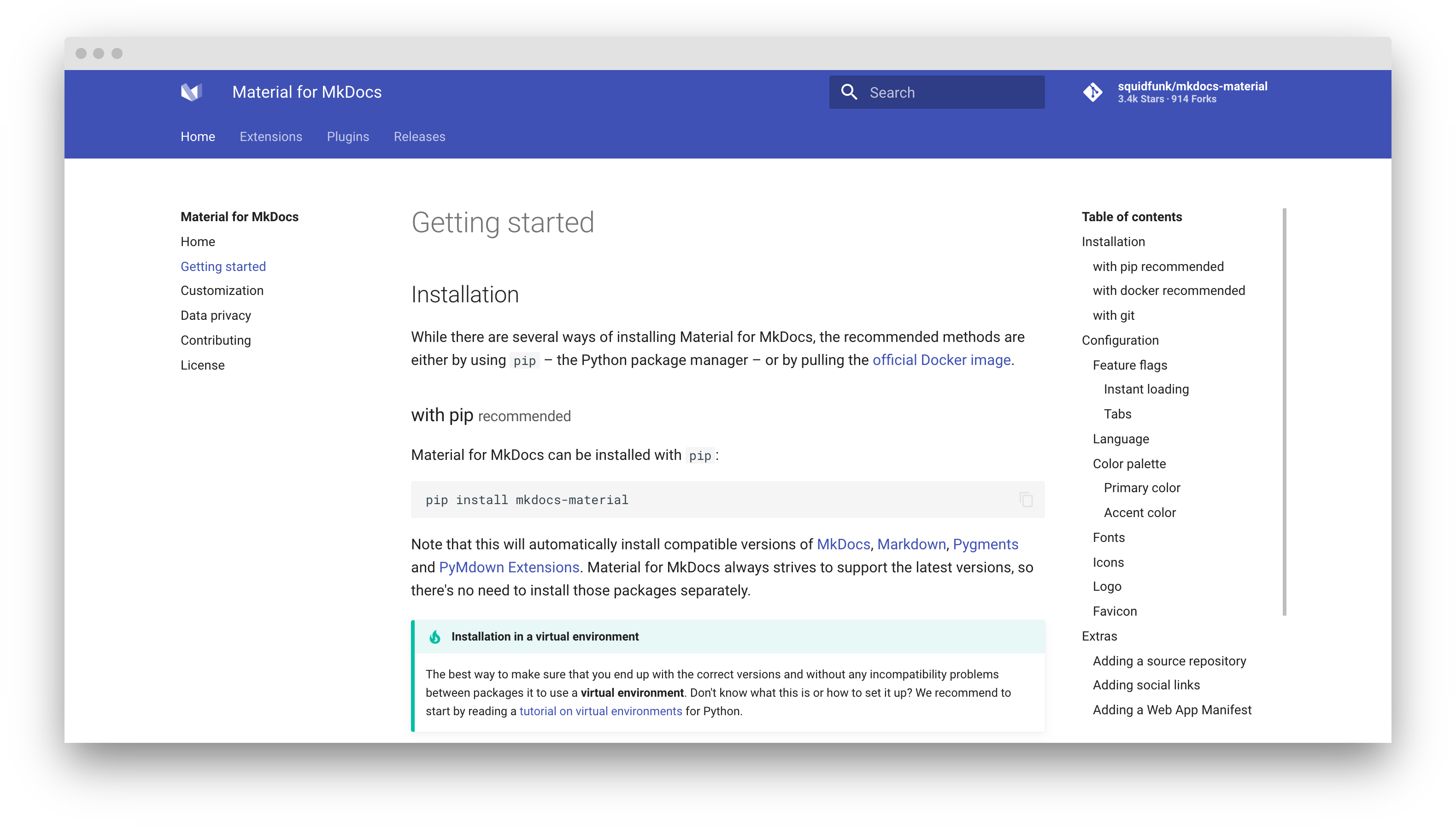Follow the Markdown link in paragraph
This screenshot has width=1456, height=835.
(x=911, y=544)
